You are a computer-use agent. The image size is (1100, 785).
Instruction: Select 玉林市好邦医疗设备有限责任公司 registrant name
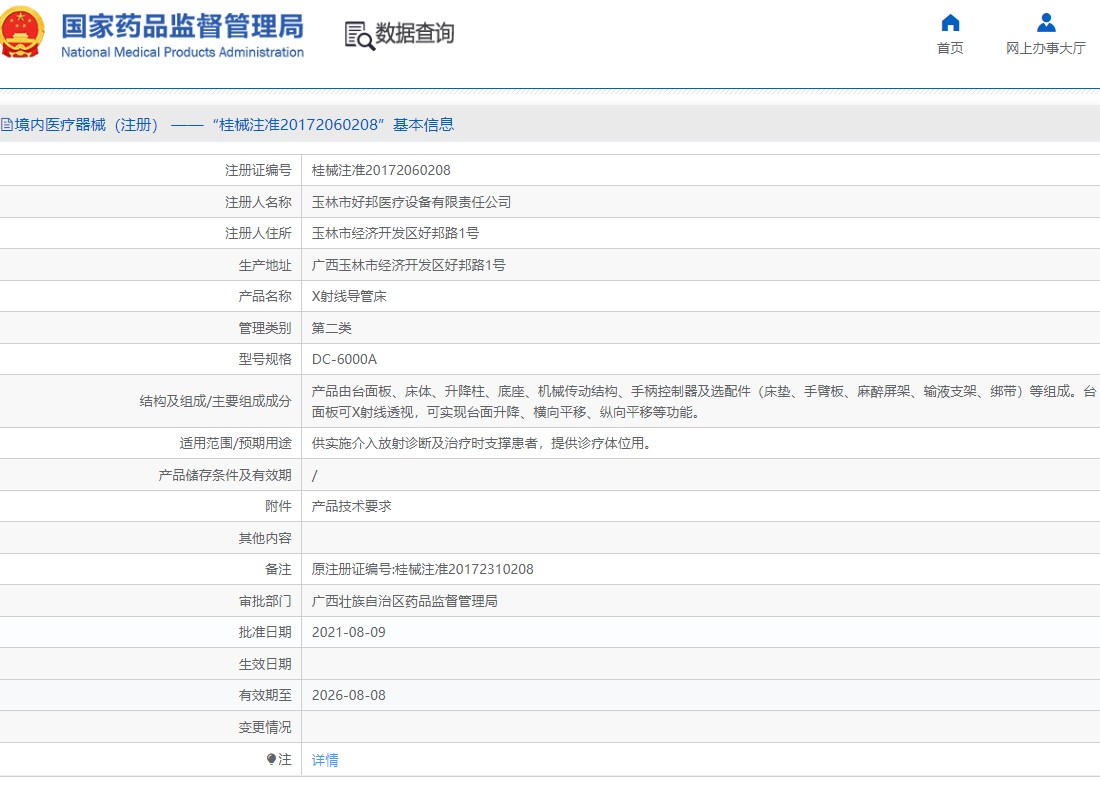point(411,202)
